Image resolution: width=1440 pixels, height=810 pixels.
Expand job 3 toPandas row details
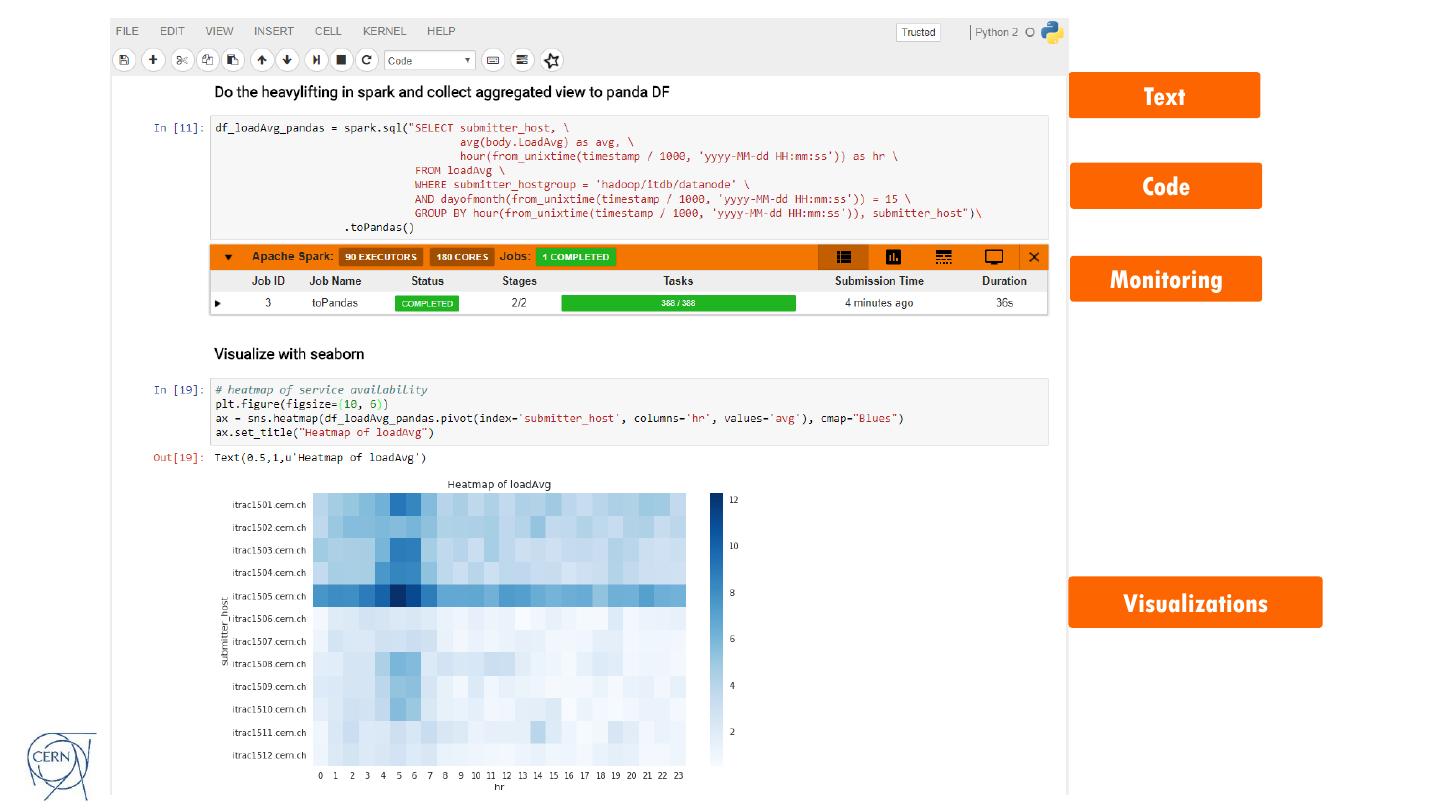point(218,303)
